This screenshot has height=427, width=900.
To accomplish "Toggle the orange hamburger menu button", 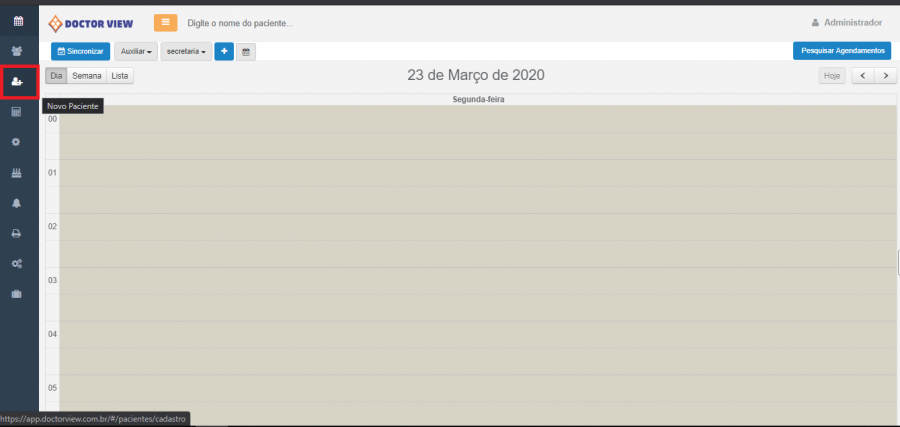I will pos(165,22).
